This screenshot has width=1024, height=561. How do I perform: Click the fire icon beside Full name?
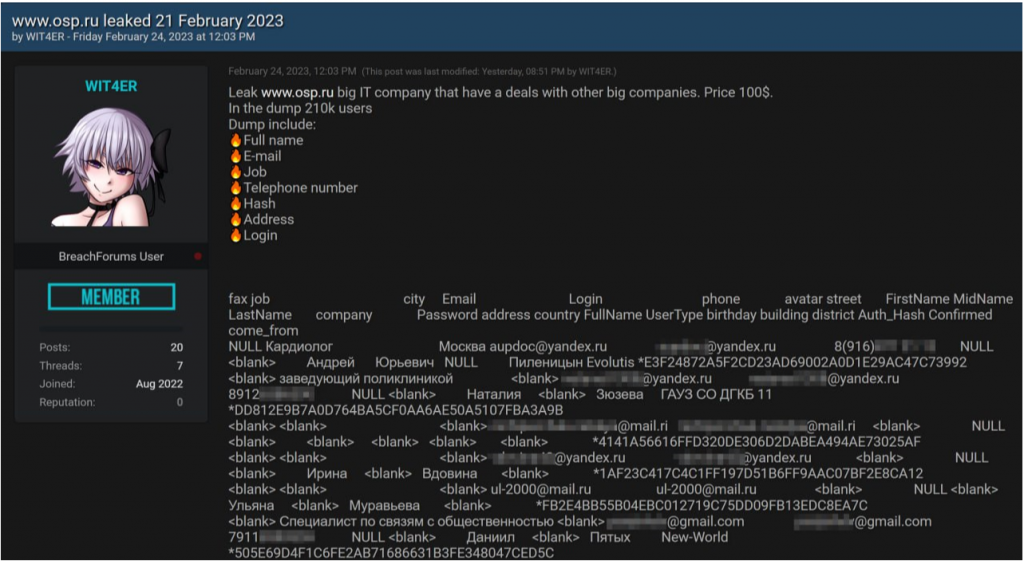click(235, 140)
